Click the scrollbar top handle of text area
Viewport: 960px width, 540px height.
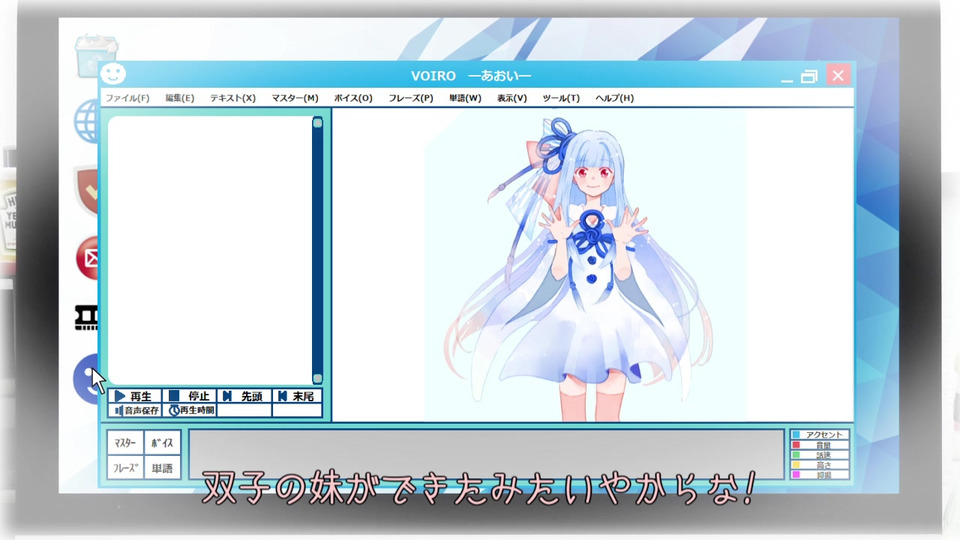tap(317, 122)
